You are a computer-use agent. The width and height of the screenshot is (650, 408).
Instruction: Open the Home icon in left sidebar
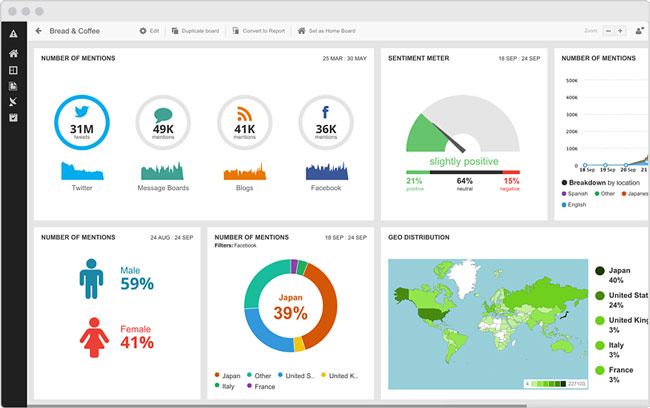click(x=13, y=54)
